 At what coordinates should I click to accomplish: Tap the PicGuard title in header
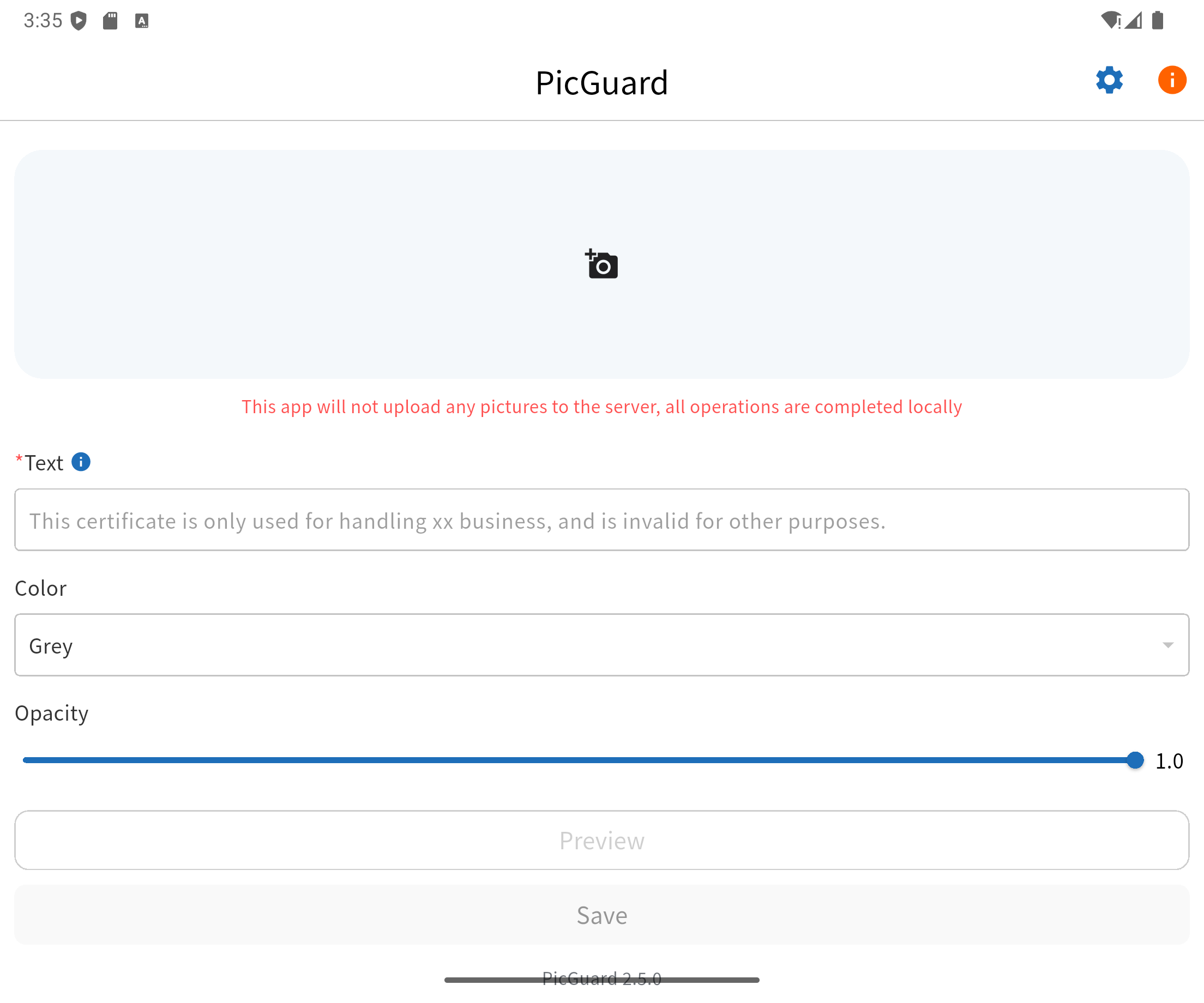tap(601, 82)
